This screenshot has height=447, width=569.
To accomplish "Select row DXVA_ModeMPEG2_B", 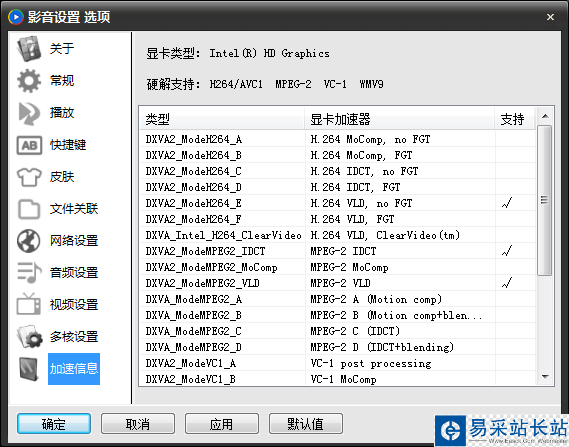I will [x=337, y=315].
